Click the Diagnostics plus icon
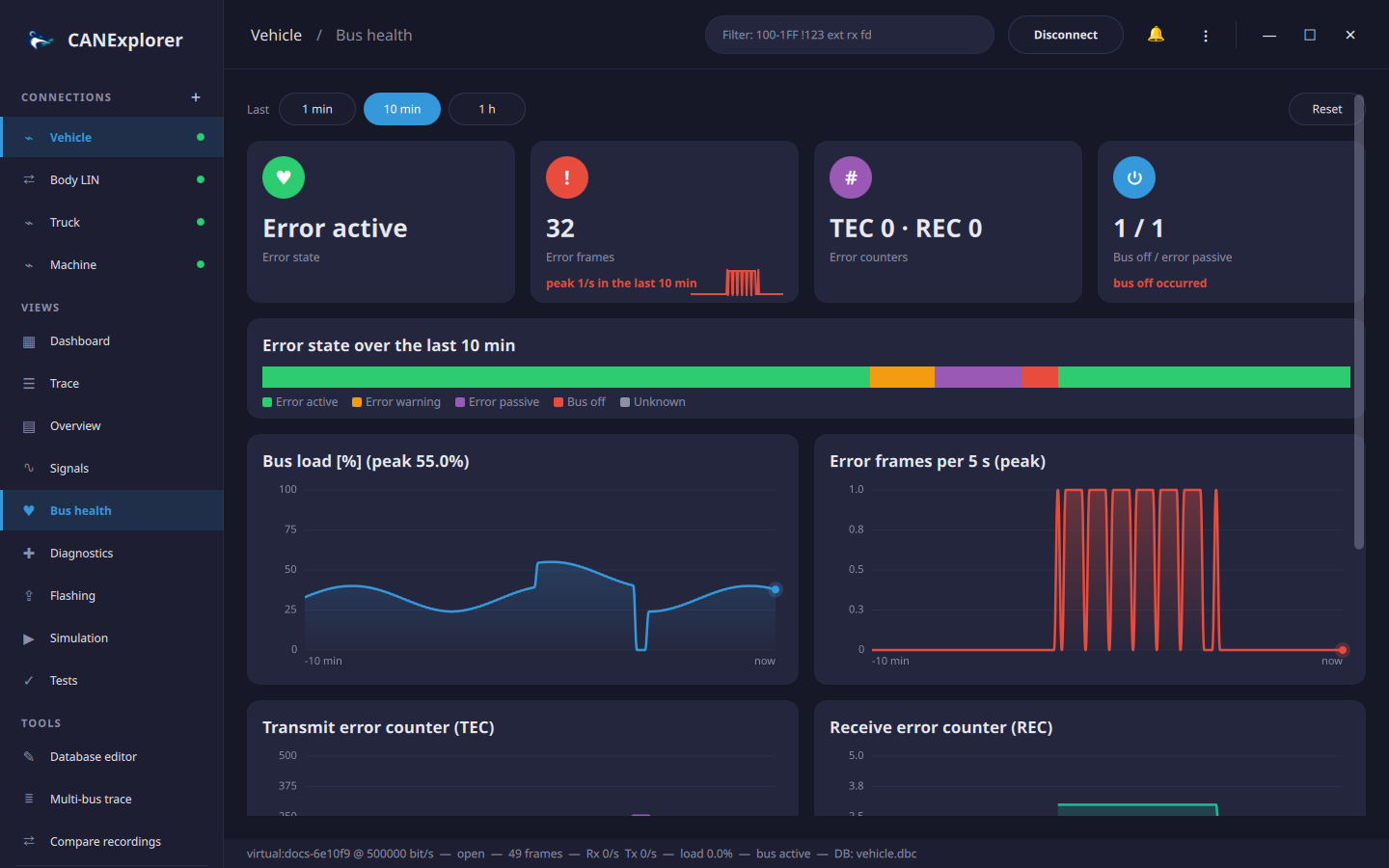The image size is (1389, 868). click(x=29, y=554)
